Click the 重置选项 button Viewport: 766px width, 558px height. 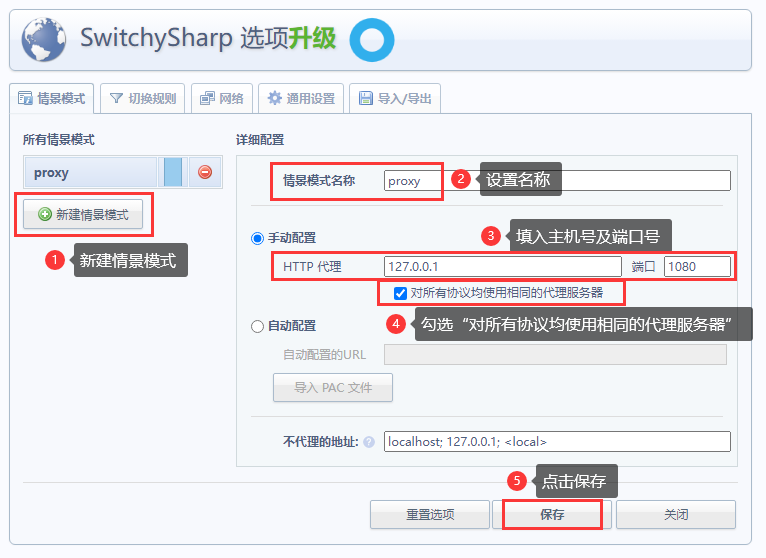(x=429, y=514)
